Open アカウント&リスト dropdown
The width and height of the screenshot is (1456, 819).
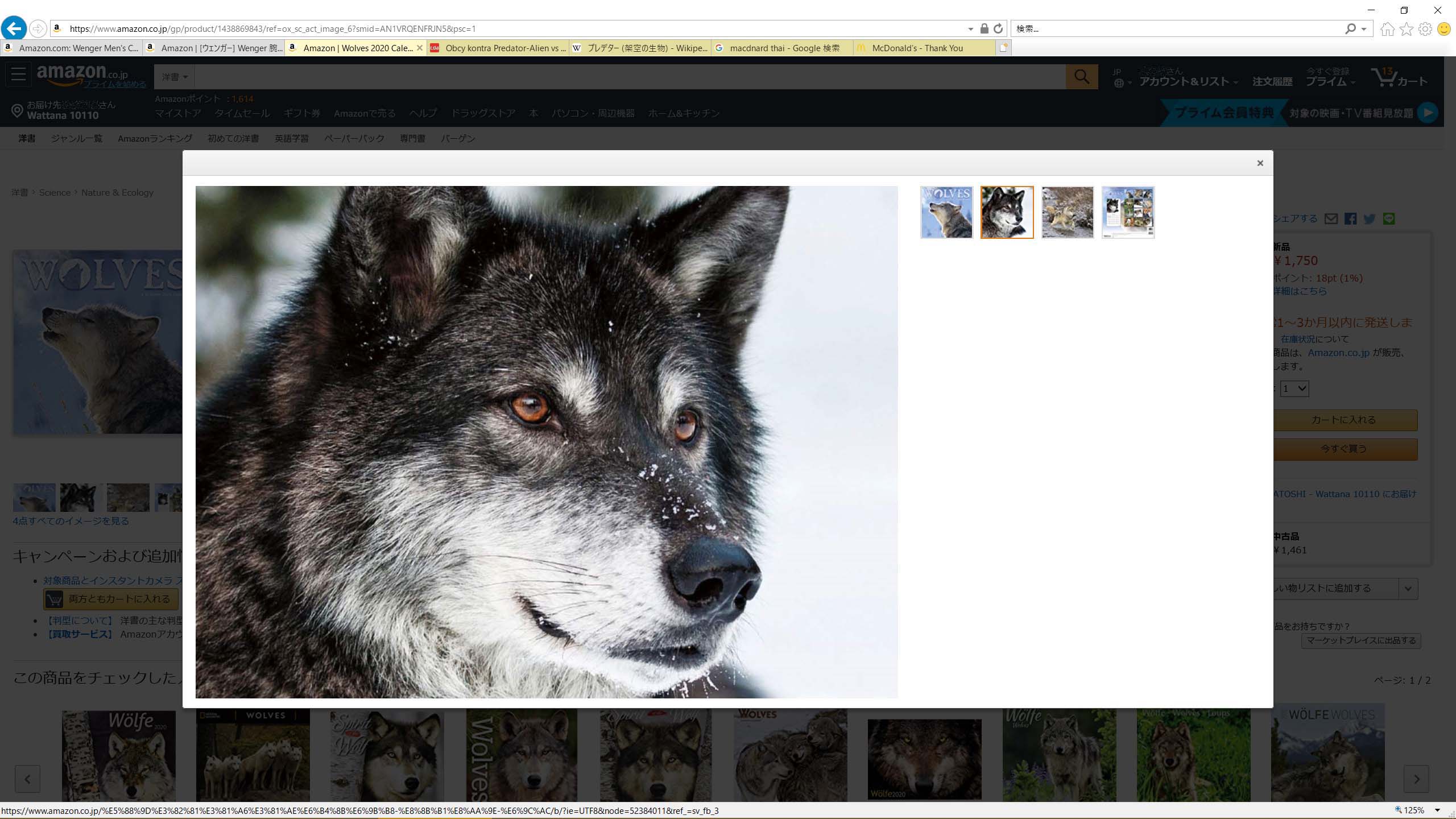(x=1189, y=81)
